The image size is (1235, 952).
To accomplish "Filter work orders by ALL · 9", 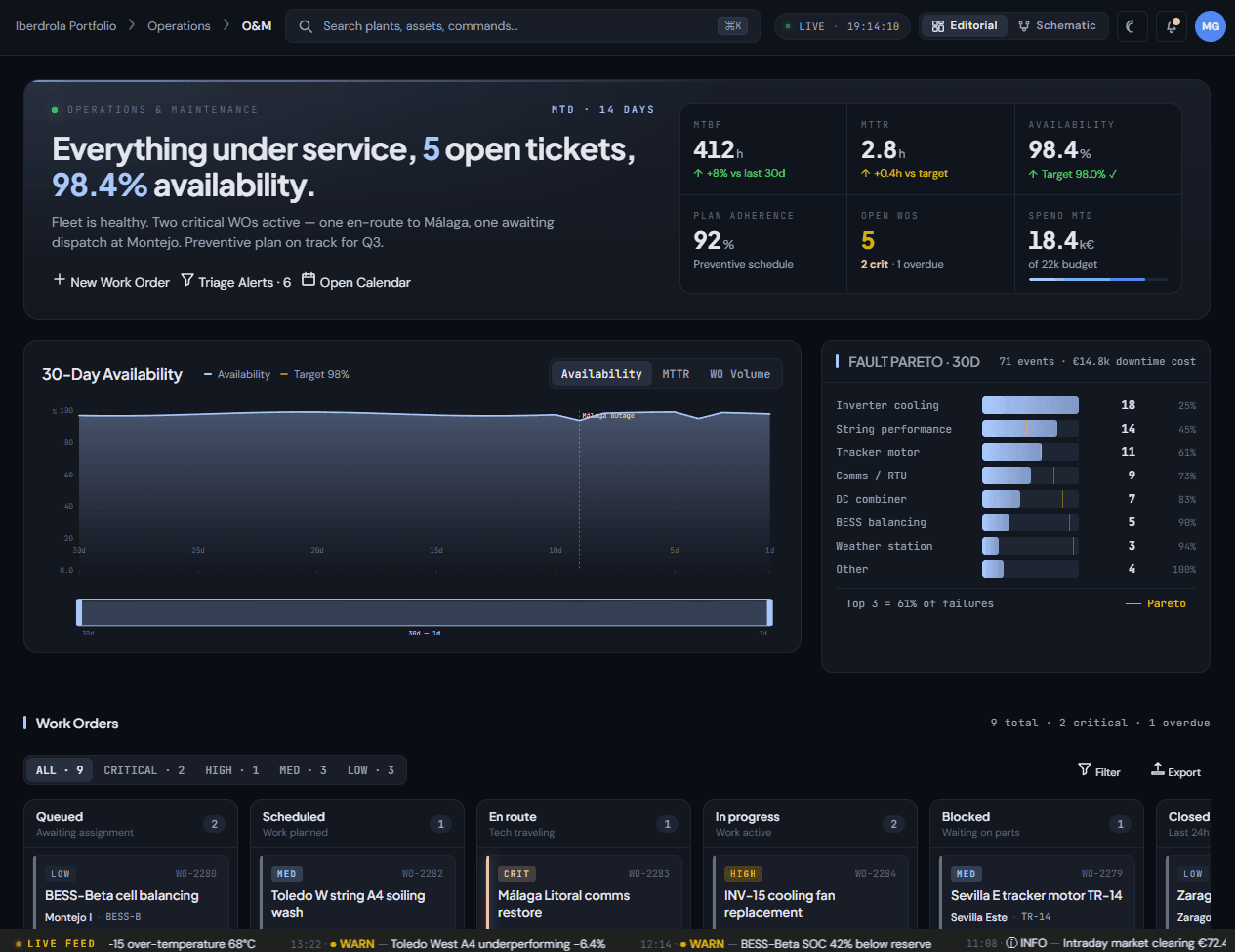I will tap(60, 770).
